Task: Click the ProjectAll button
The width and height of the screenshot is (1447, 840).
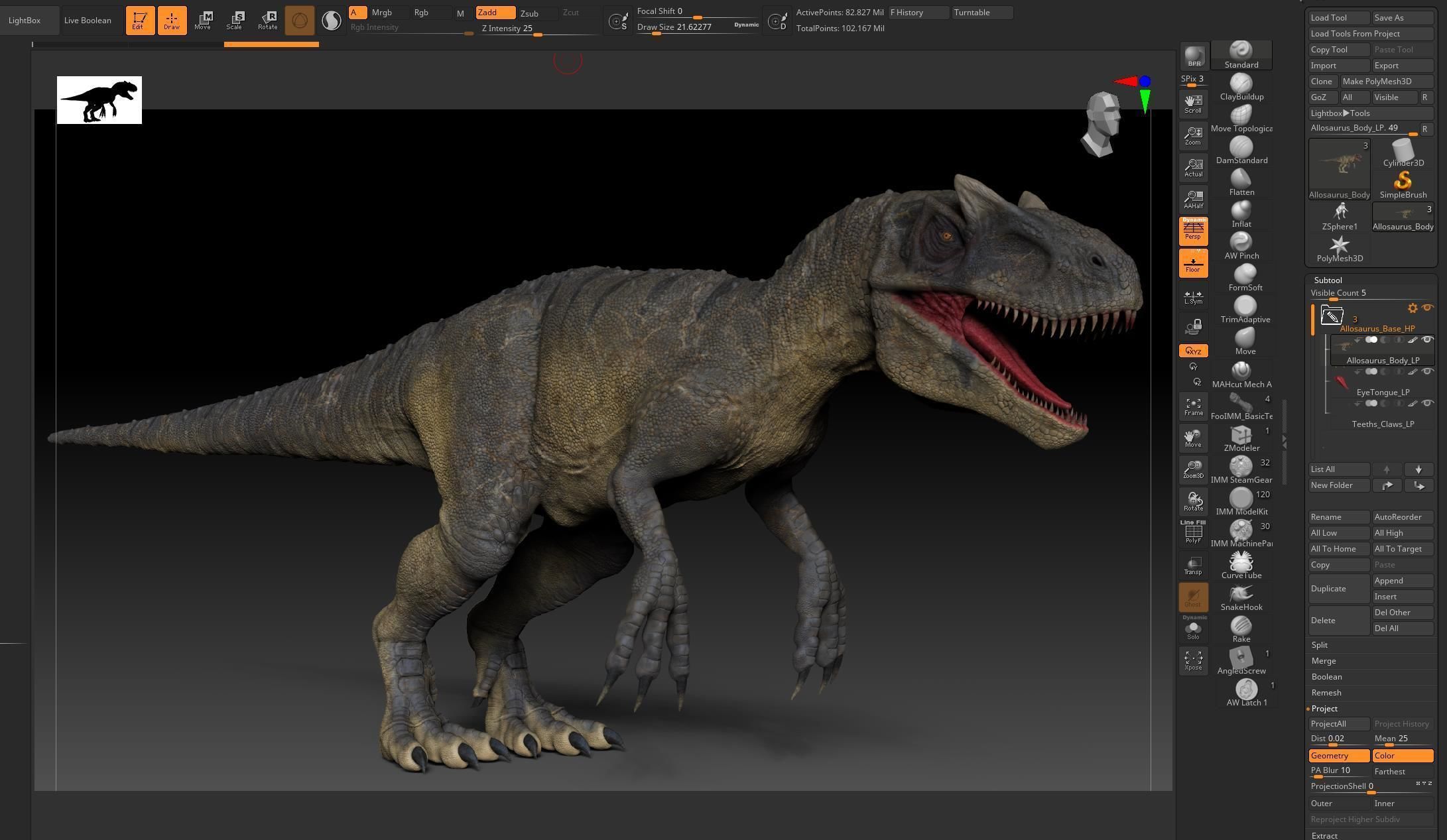Action: click(x=1338, y=724)
